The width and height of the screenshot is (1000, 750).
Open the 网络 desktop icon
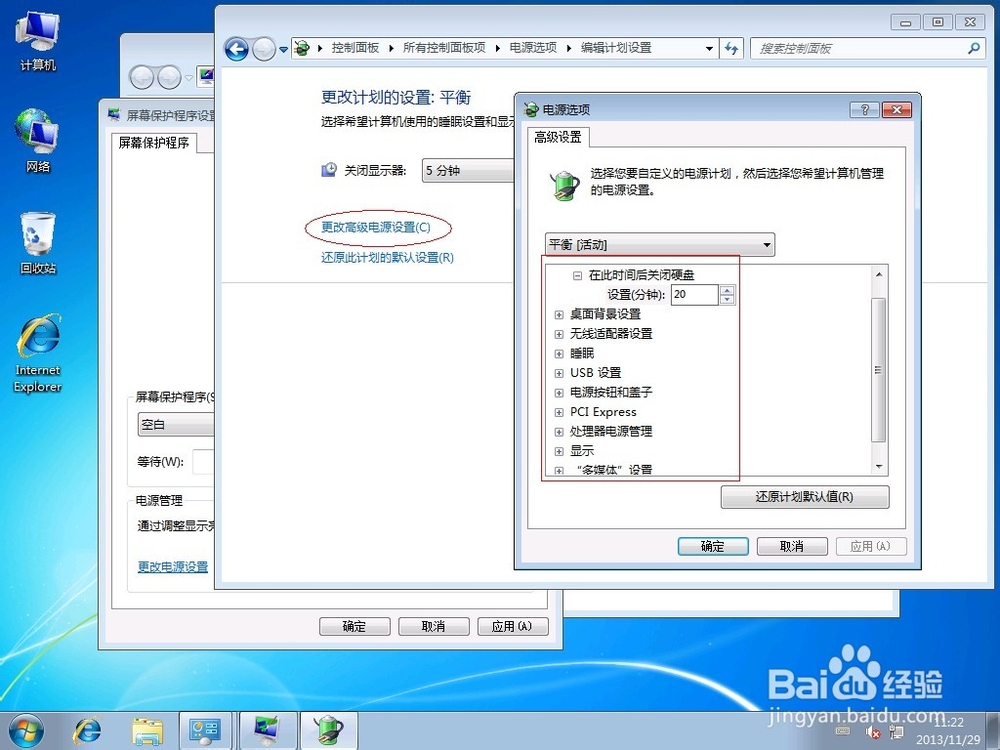coord(38,140)
